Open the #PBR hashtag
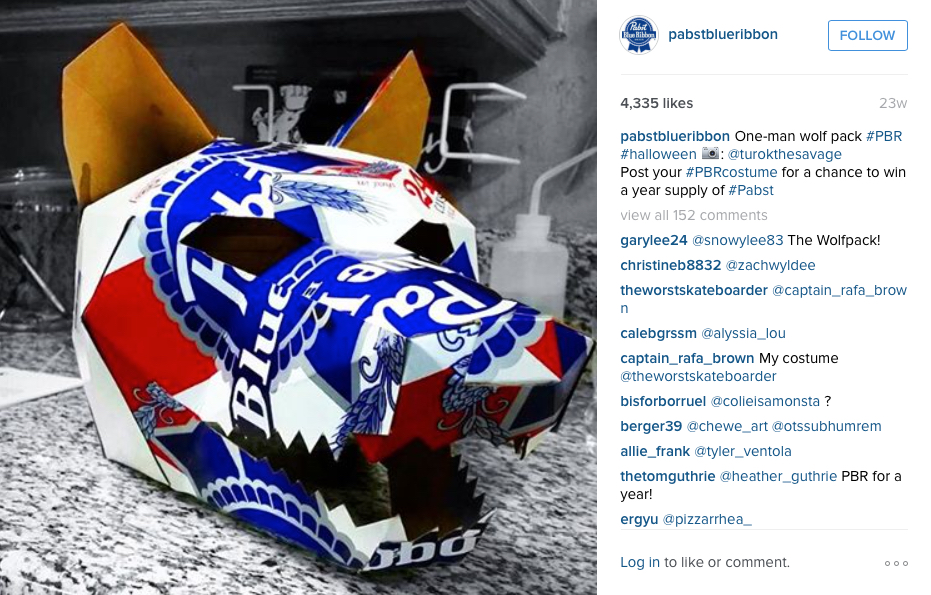The image size is (931, 595). (x=884, y=136)
